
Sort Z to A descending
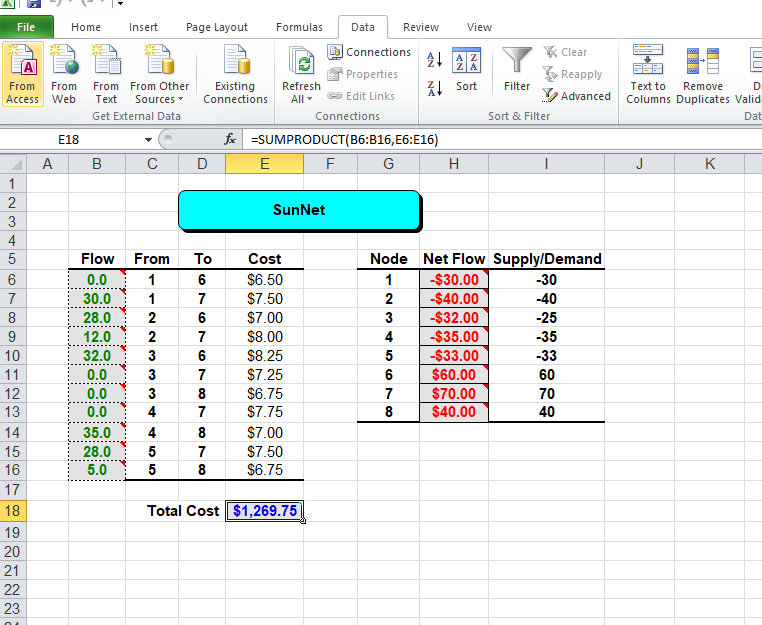click(434, 88)
